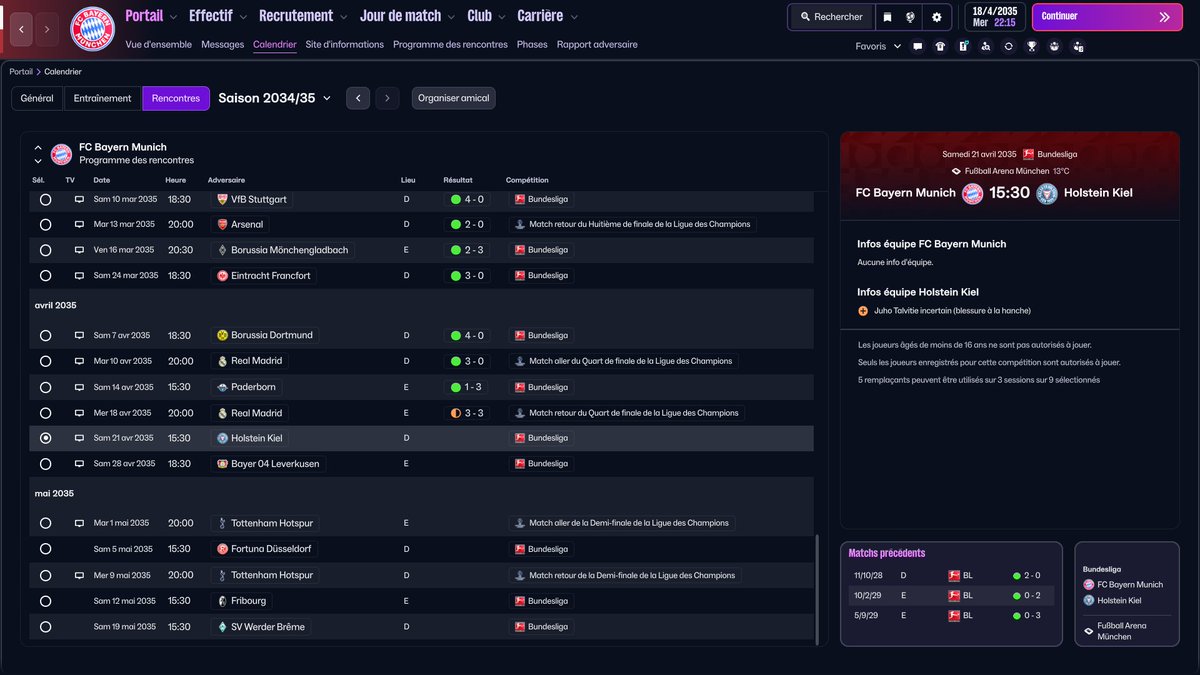Select the Bayer 04 Leverkusen radio button
1200x675 pixels.
point(45,464)
